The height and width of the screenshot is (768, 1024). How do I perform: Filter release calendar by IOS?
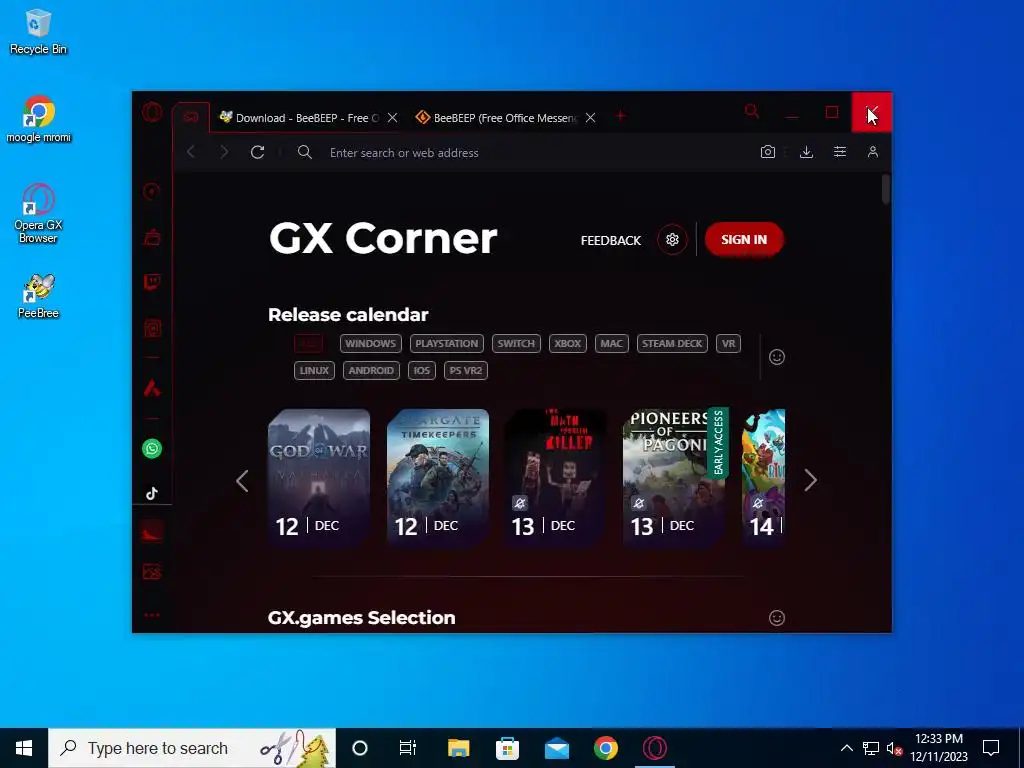[421, 370]
